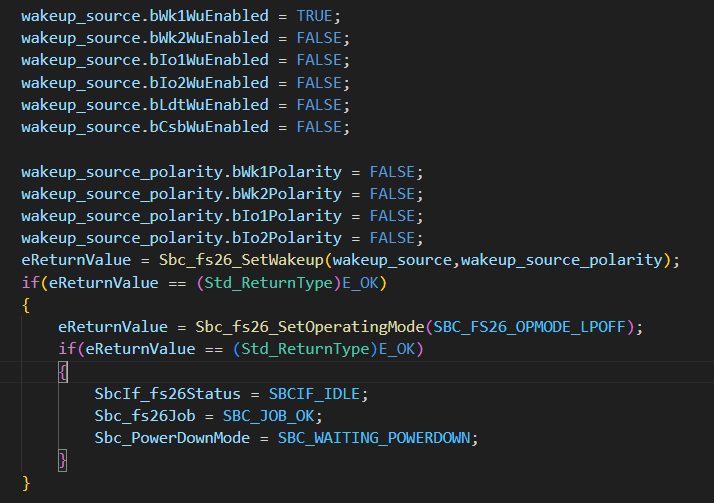Click FALSE on the bCsbWuEnabled line
Screen dimensions: 714x503
point(319,127)
